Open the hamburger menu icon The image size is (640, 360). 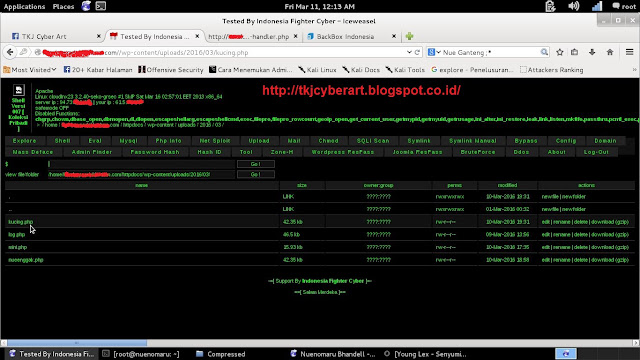click(x=629, y=52)
